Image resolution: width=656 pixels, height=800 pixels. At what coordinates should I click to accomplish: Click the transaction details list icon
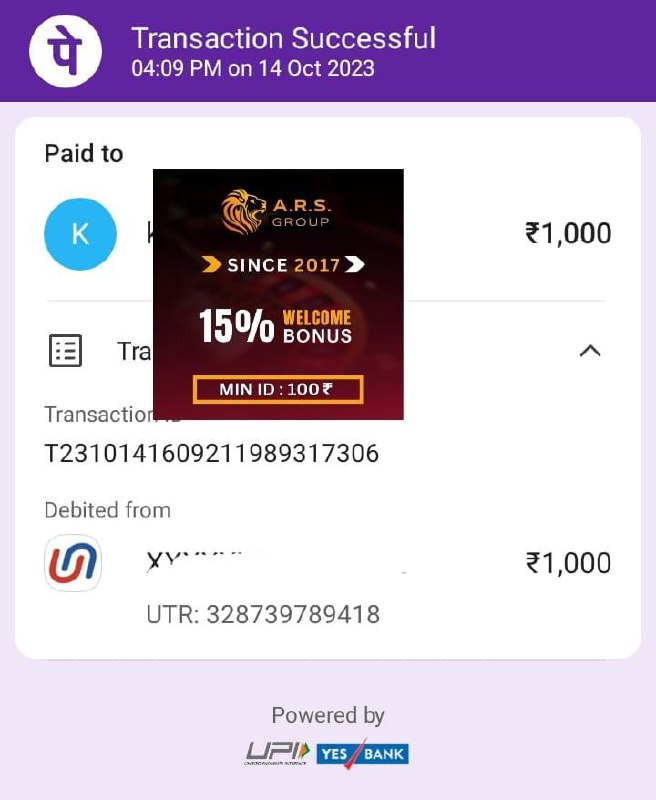65,351
